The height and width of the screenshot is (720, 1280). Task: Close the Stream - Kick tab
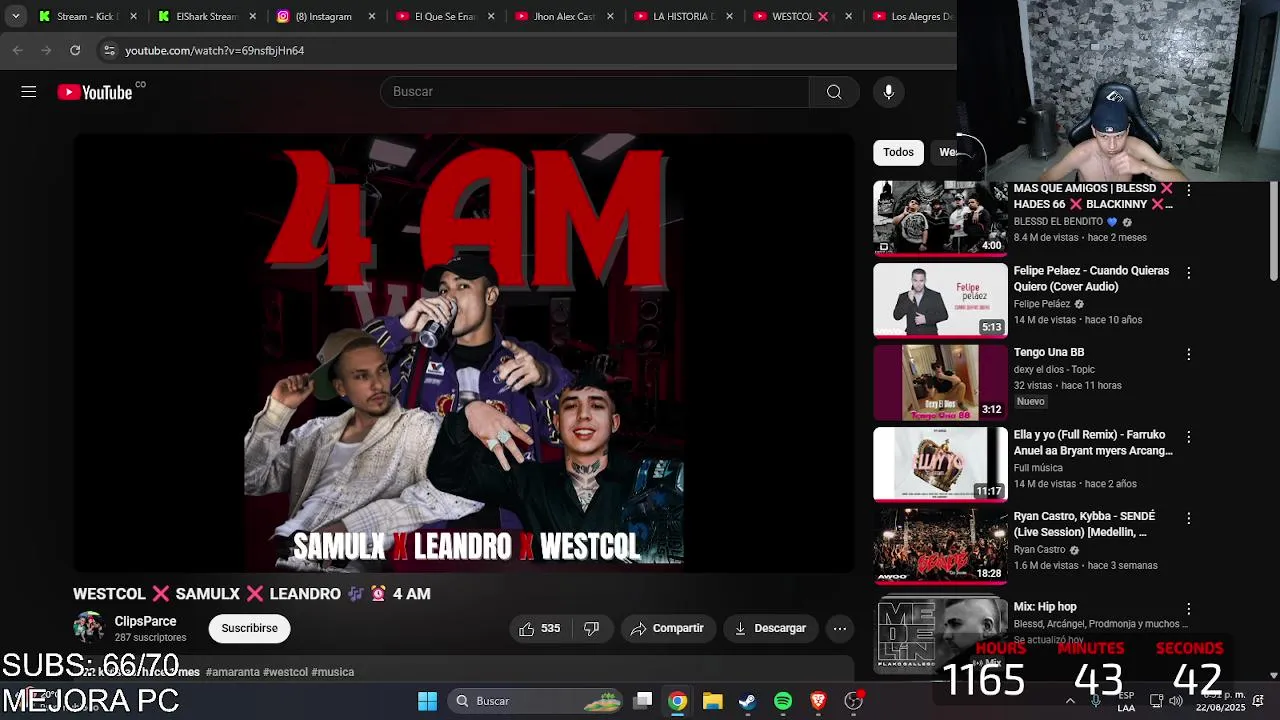(x=133, y=16)
